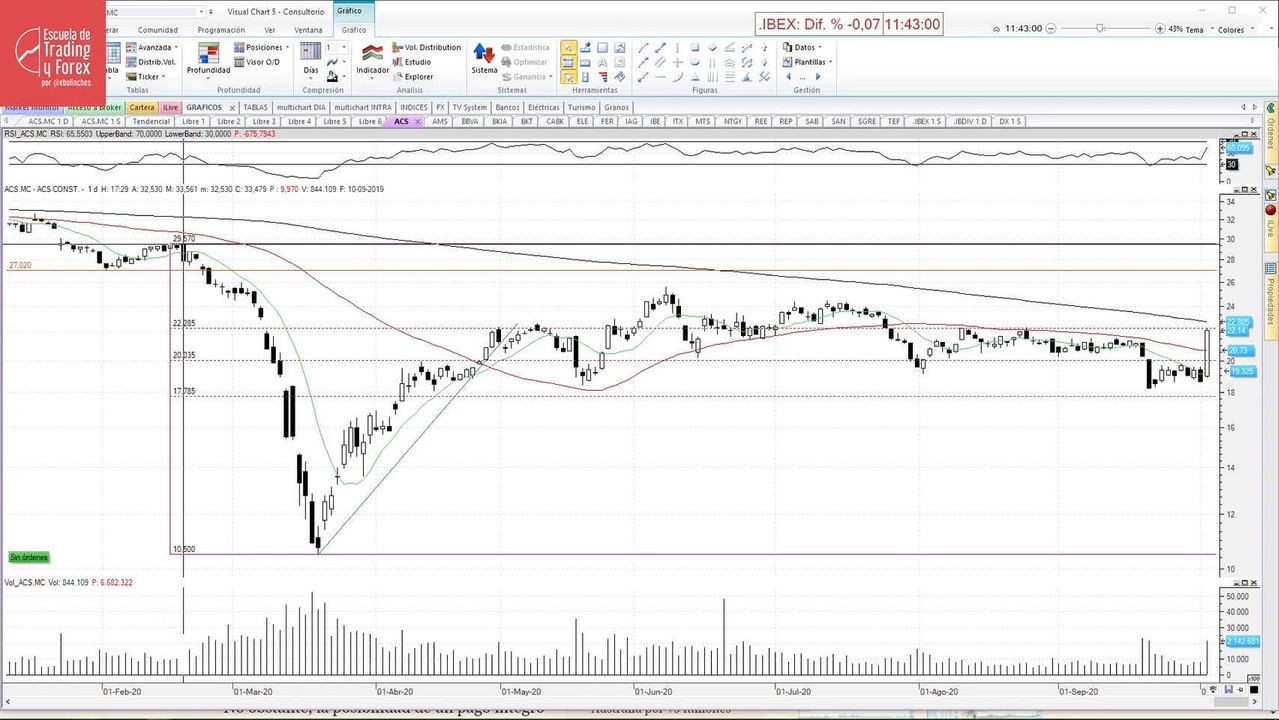Select the pointer tool in Herramientas
The image size is (1279, 720).
click(x=568, y=47)
